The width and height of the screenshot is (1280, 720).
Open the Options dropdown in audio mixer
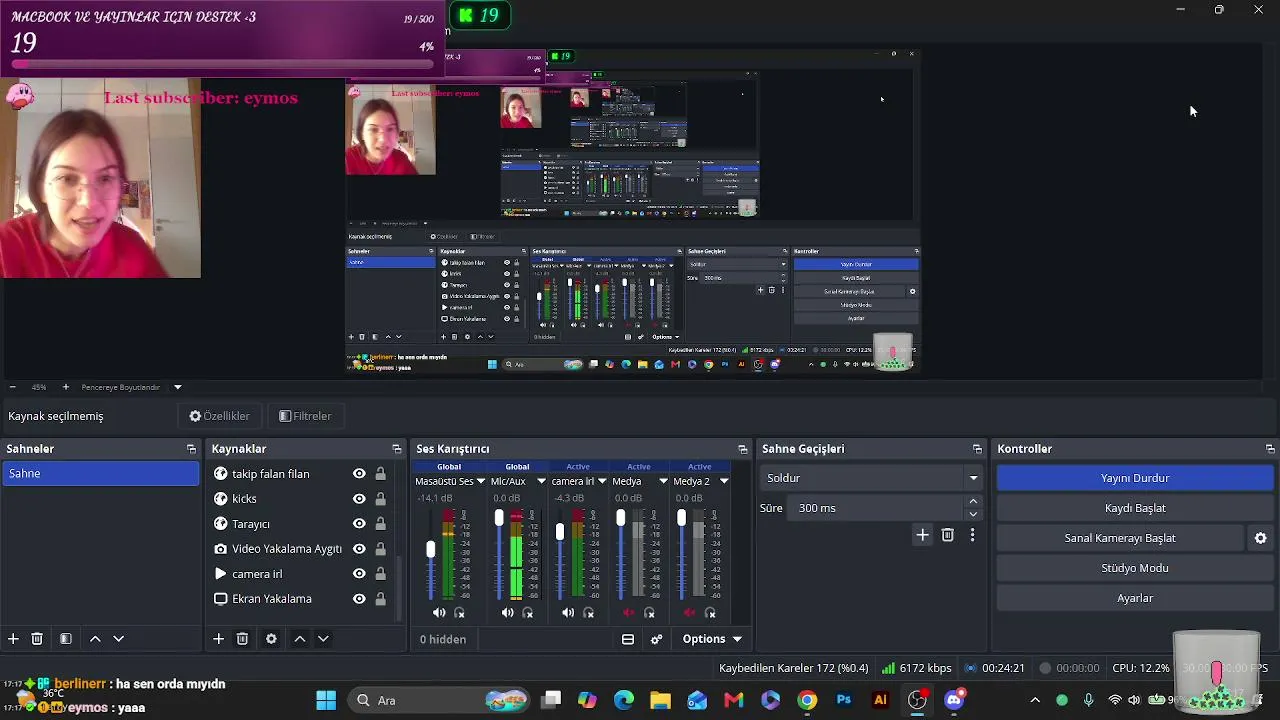pos(712,639)
